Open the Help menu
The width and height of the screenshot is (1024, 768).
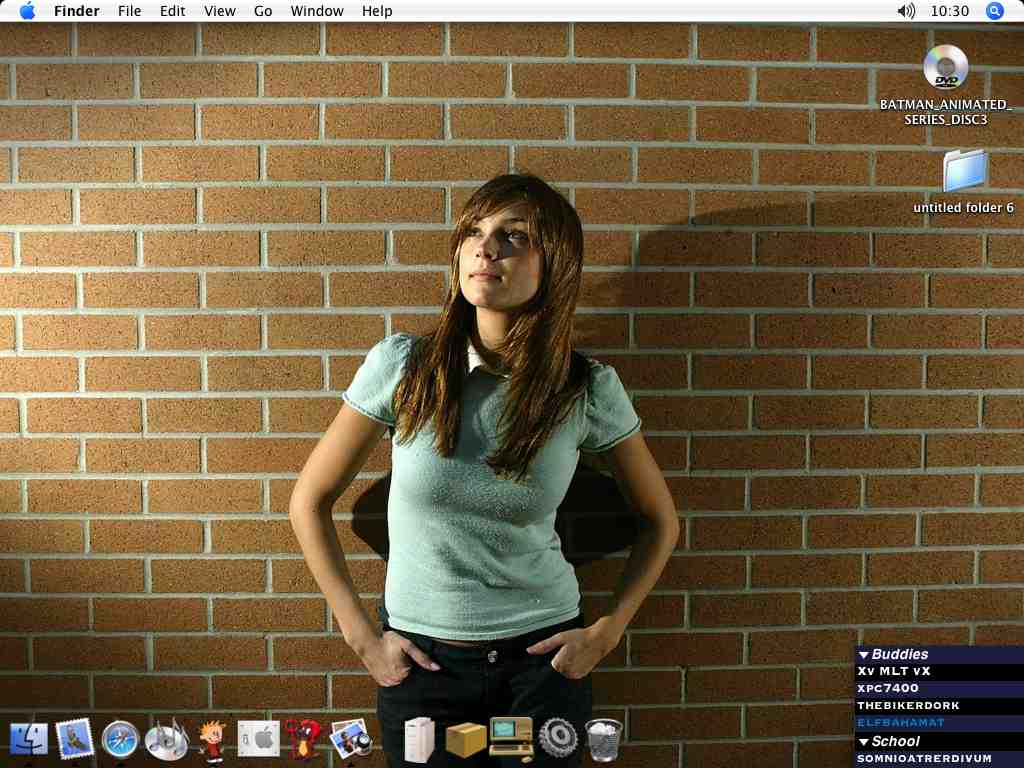(x=377, y=11)
